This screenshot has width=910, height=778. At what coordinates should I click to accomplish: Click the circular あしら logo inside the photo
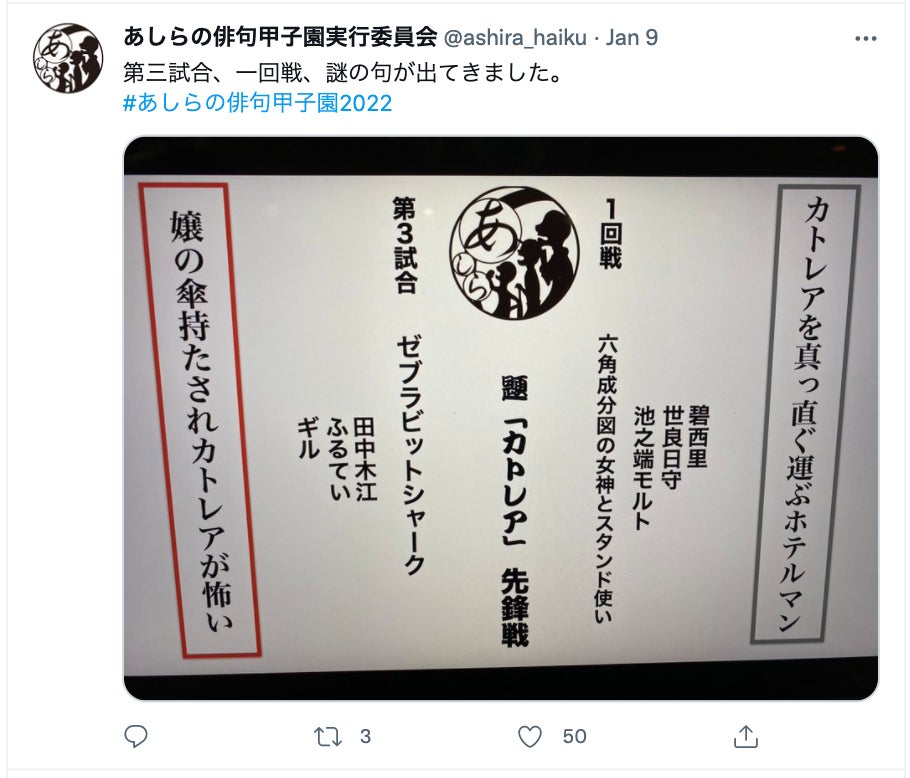pyautogui.click(x=515, y=254)
